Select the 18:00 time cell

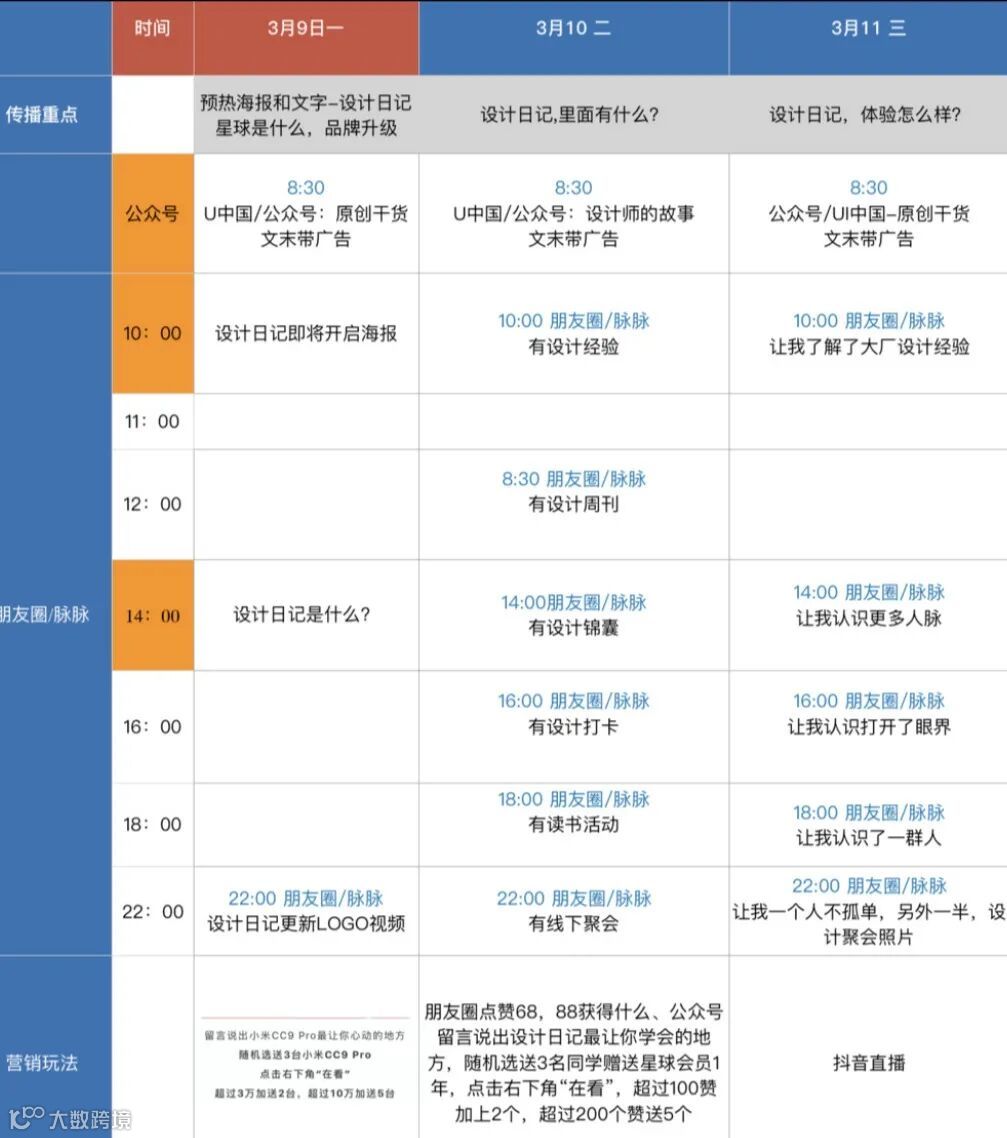point(152,824)
